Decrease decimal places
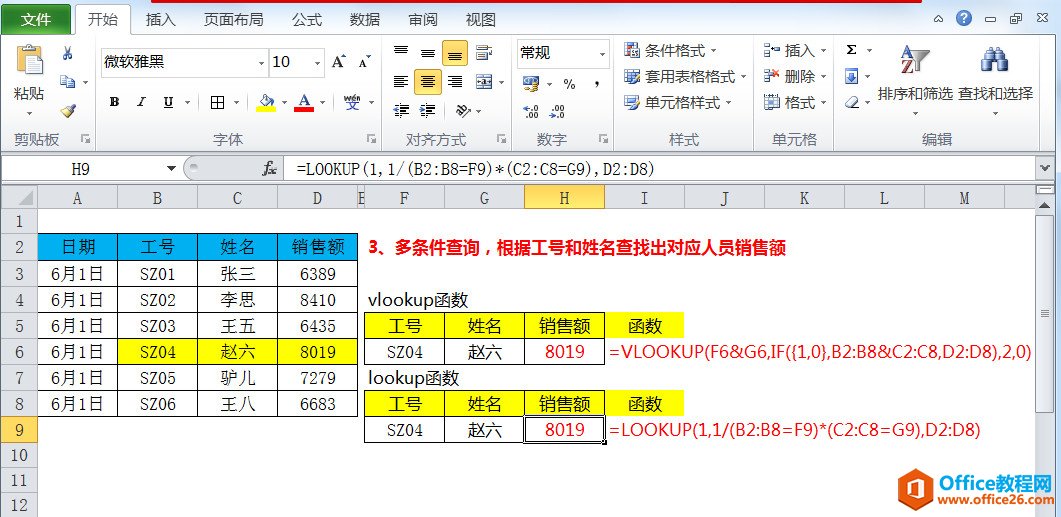Viewport: 1061px width, 517px height. 558,111
